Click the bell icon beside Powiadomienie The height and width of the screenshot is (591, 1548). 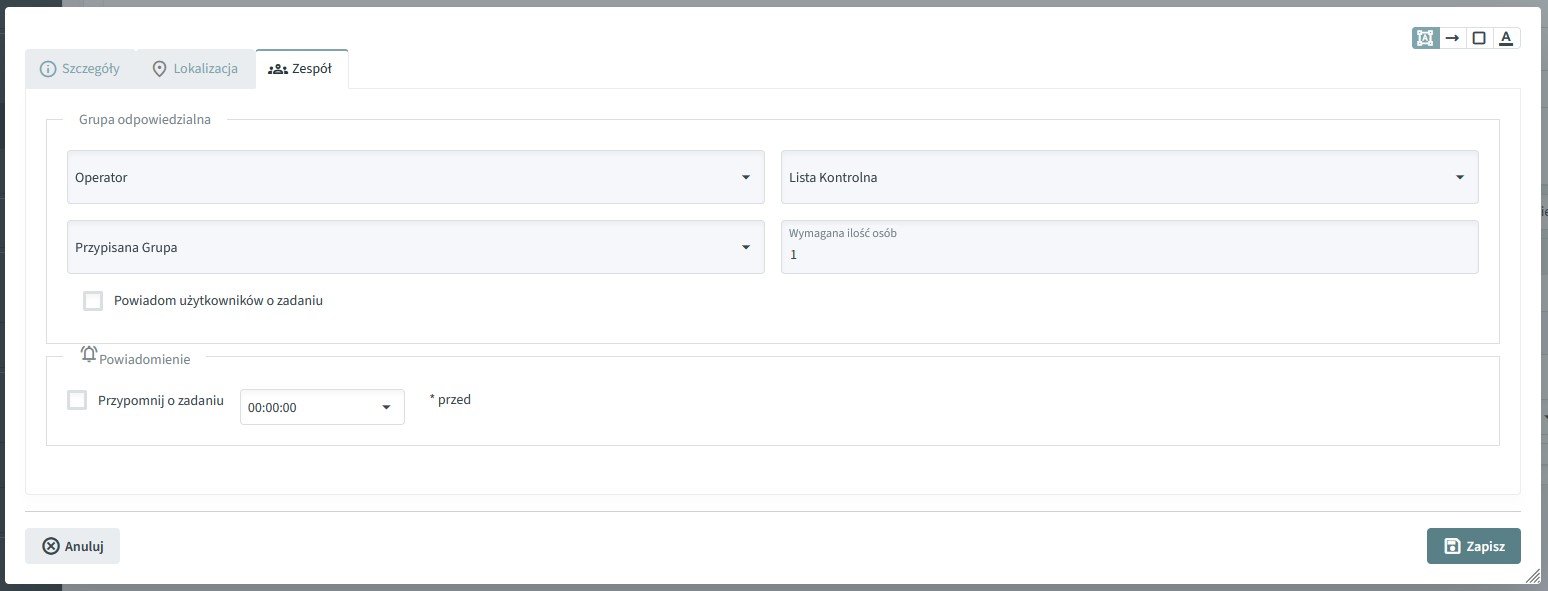[89, 354]
